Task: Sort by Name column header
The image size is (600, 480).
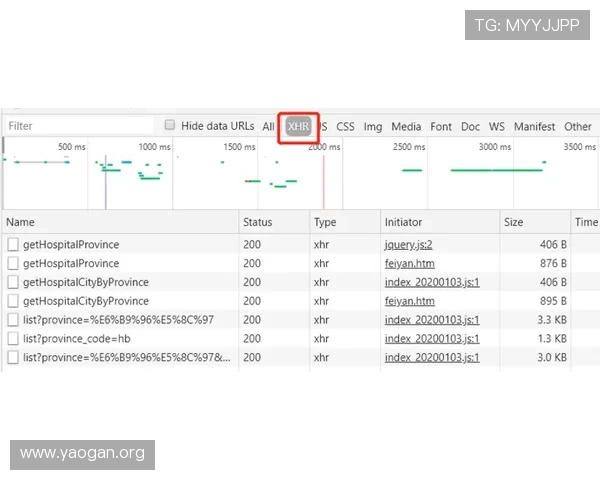Action: pos(120,222)
